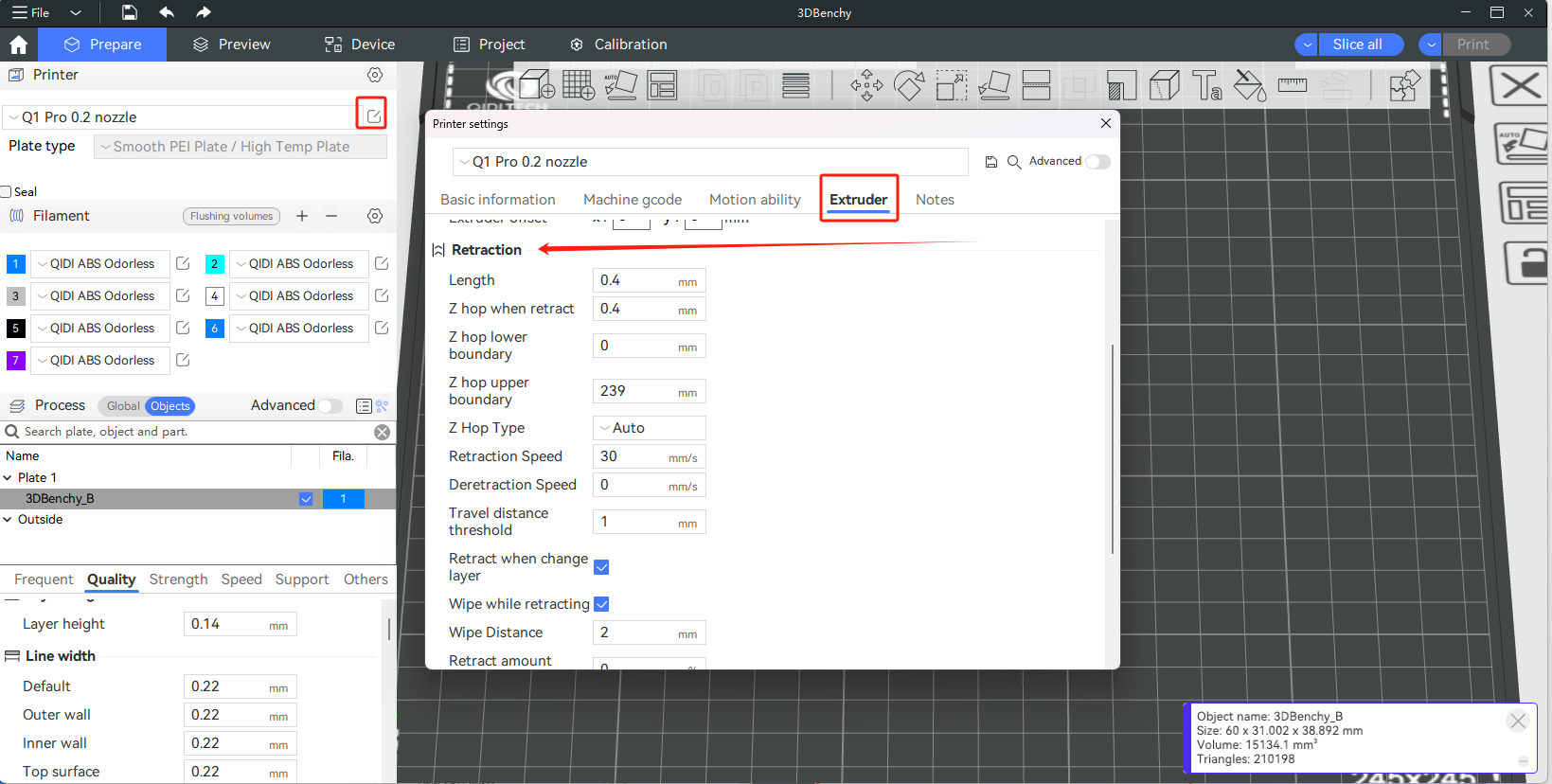Open the Machine gcode tab
The image size is (1552, 784).
(x=632, y=200)
